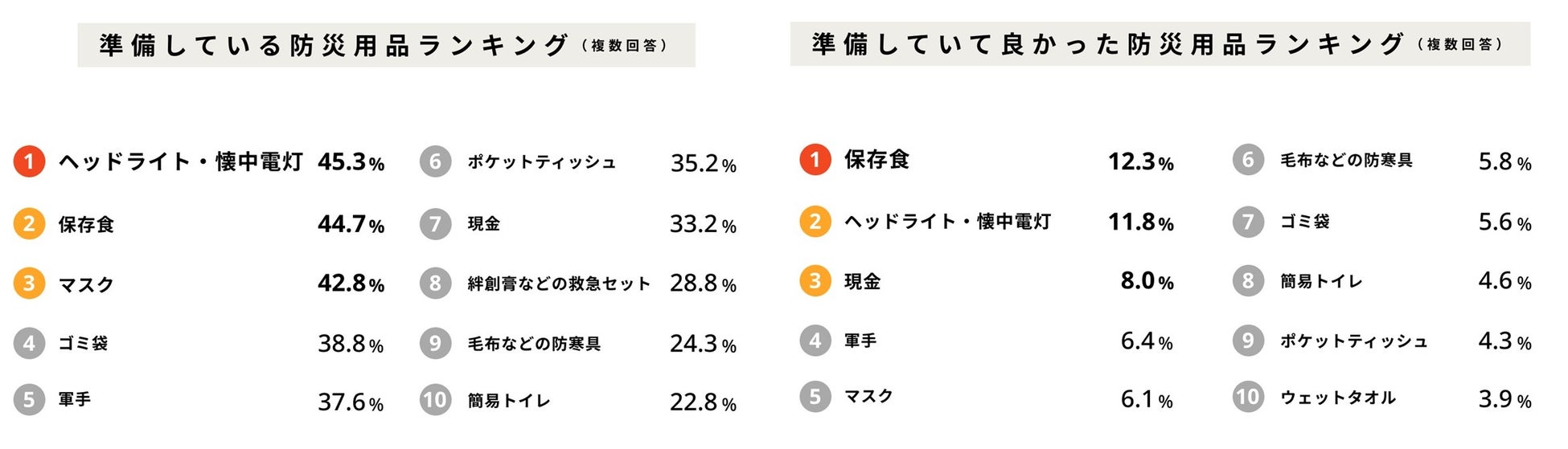Click the gray 4 badge beside ゴミ袋
This screenshot has width=1568, height=449.
[x=29, y=343]
